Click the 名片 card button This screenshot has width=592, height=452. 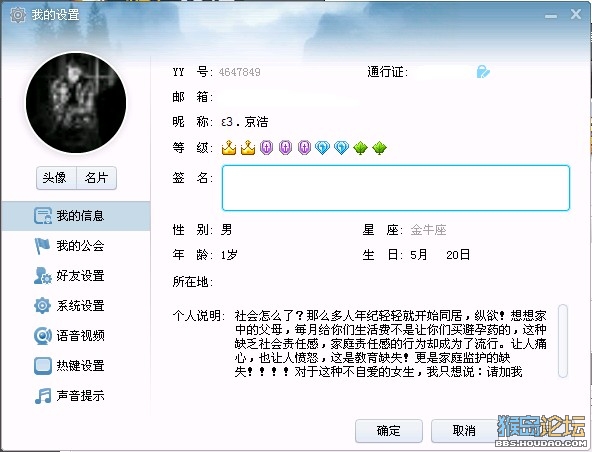(x=96, y=177)
